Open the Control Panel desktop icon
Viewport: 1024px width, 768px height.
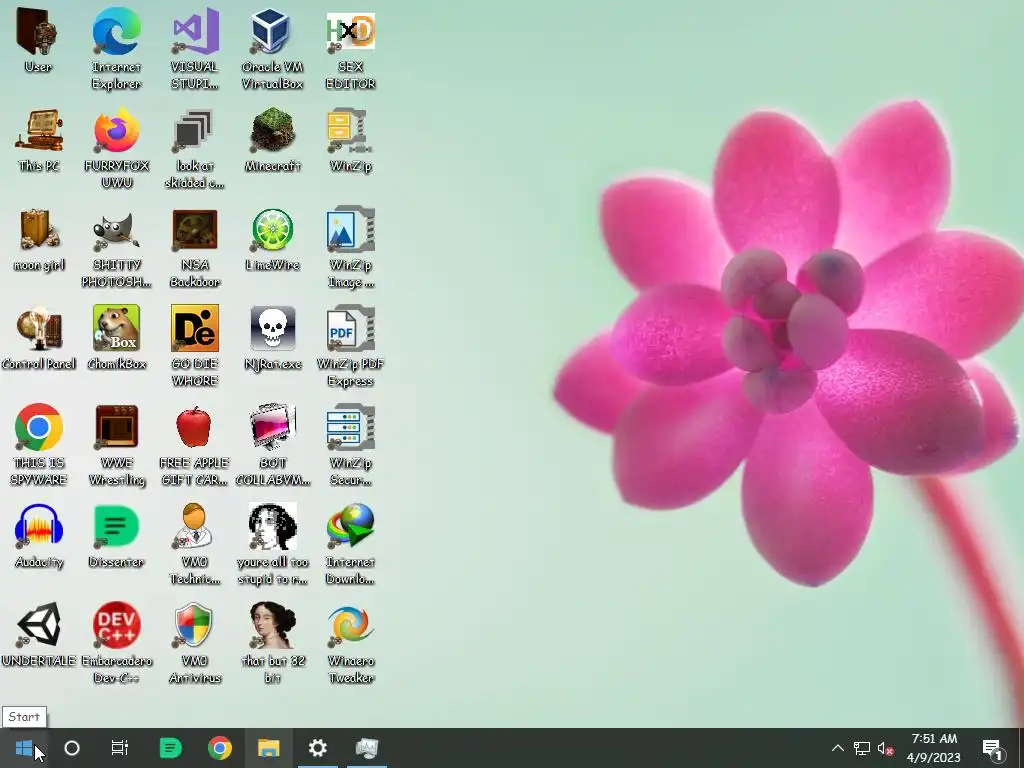(39, 328)
